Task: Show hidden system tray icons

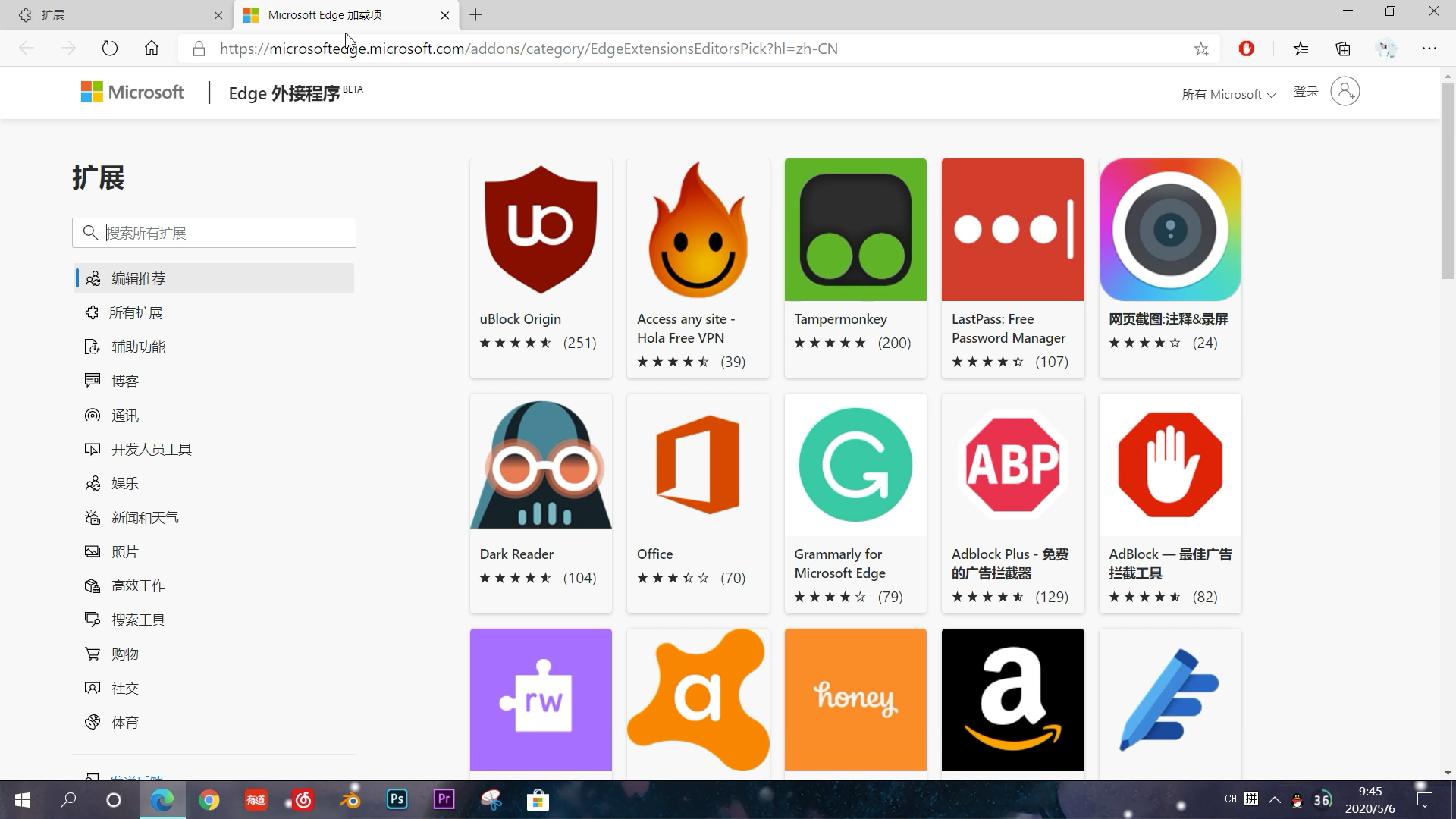Action: 1275,800
